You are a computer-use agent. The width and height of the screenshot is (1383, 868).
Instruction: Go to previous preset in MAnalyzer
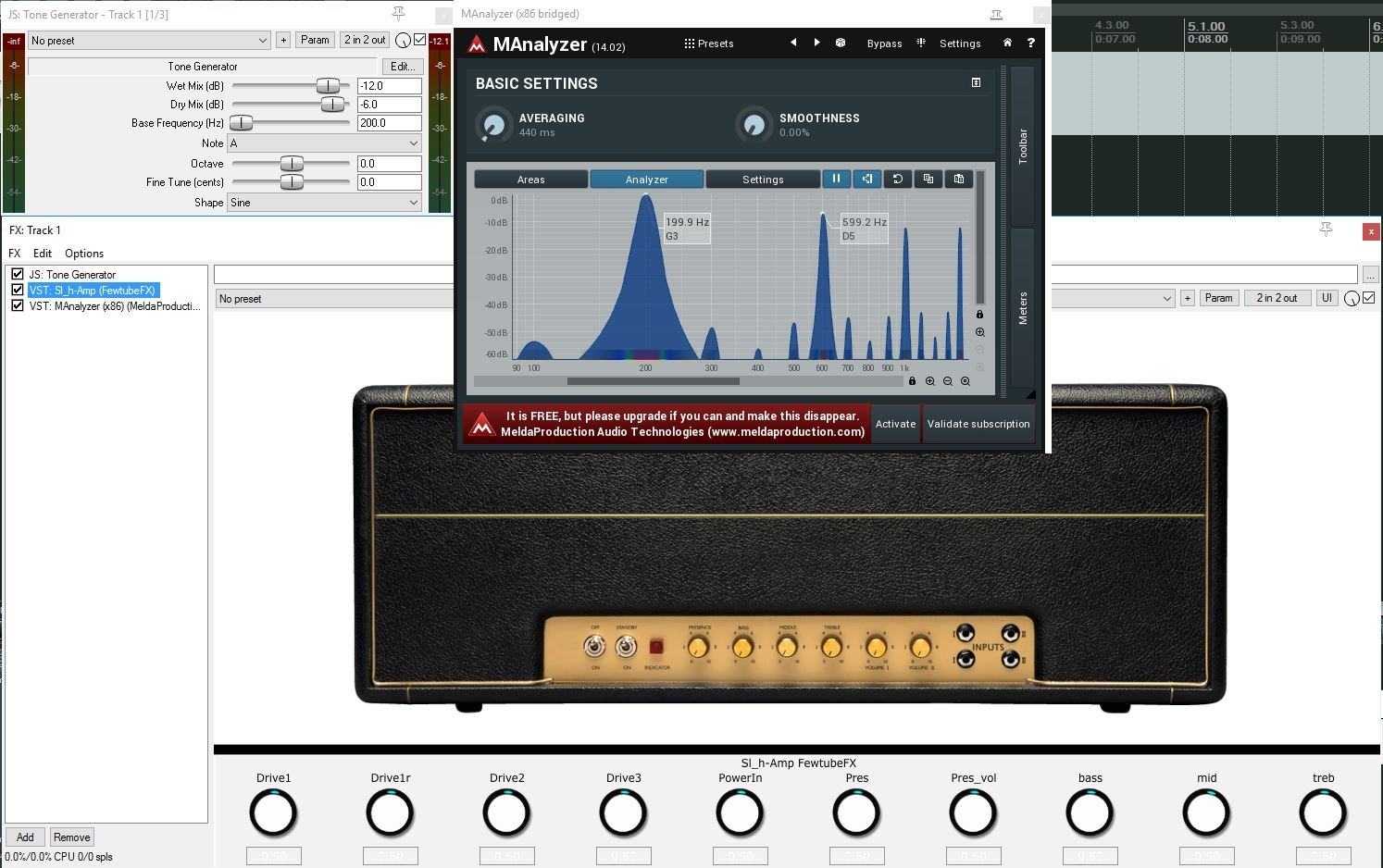pyautogui.click(x=793, y=43)
